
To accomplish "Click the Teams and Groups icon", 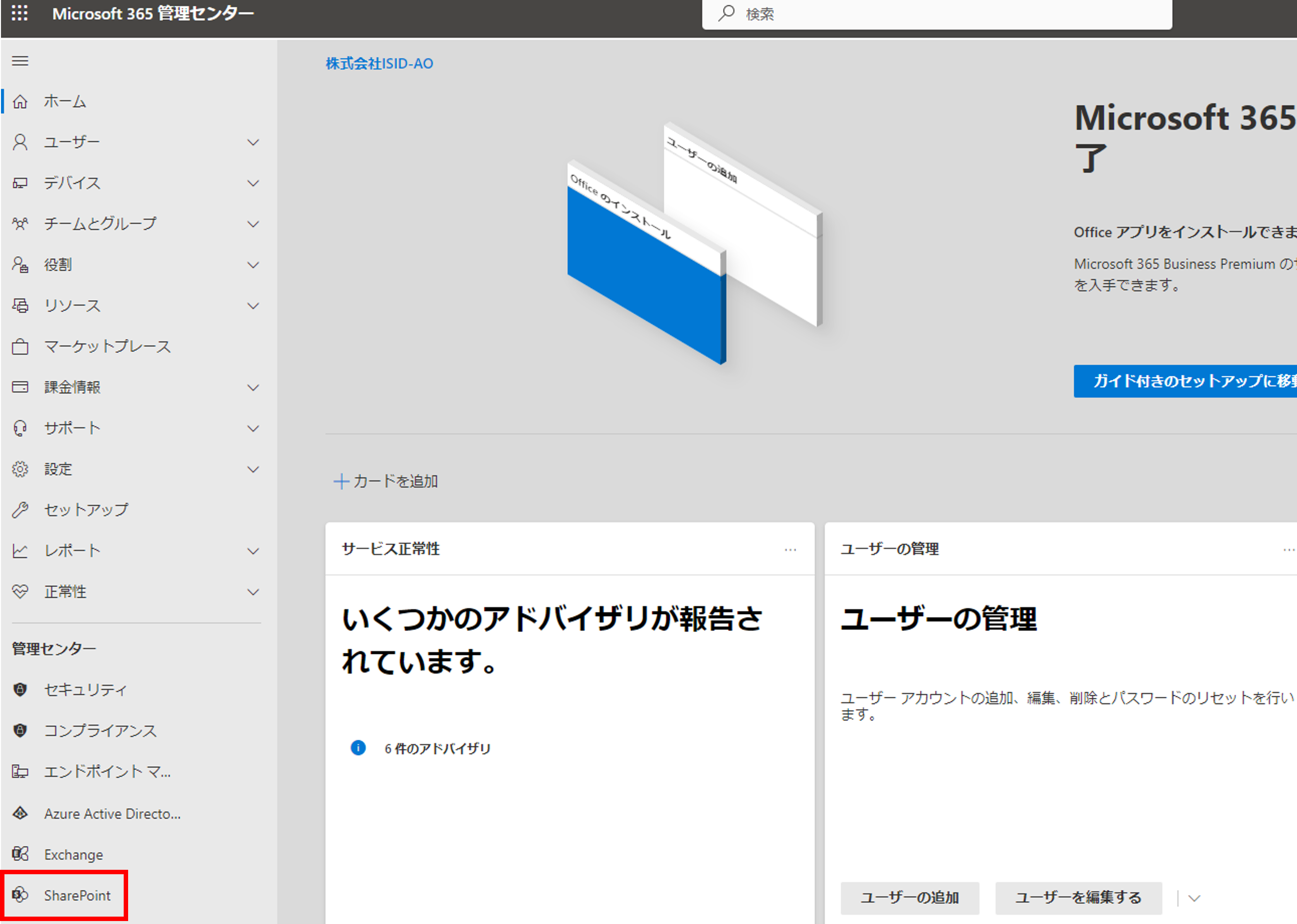I will [x=20, y=224].
